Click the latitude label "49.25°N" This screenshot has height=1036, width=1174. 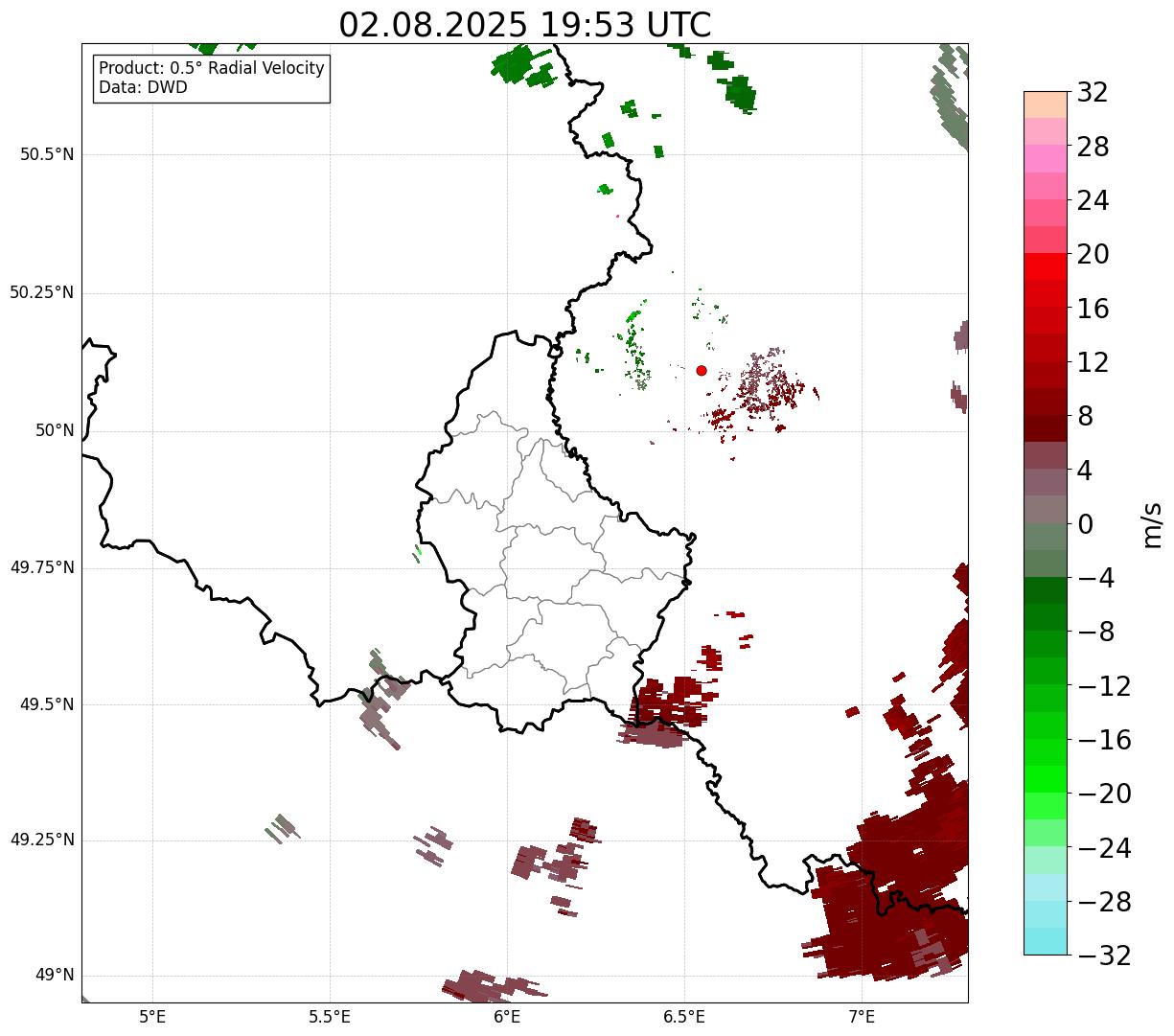coord(42,840)
